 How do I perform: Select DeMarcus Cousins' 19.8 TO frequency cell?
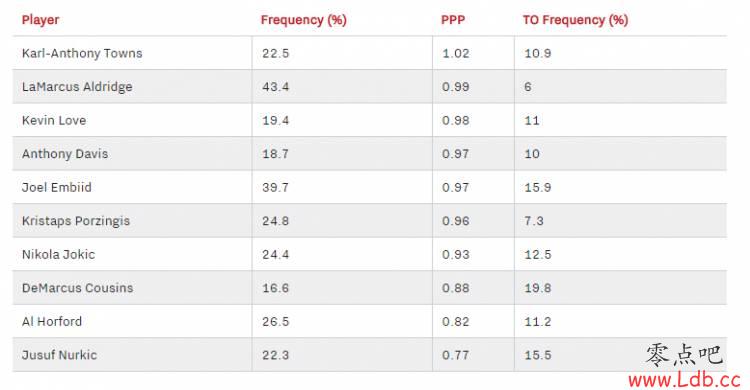(x=538, y=288)
